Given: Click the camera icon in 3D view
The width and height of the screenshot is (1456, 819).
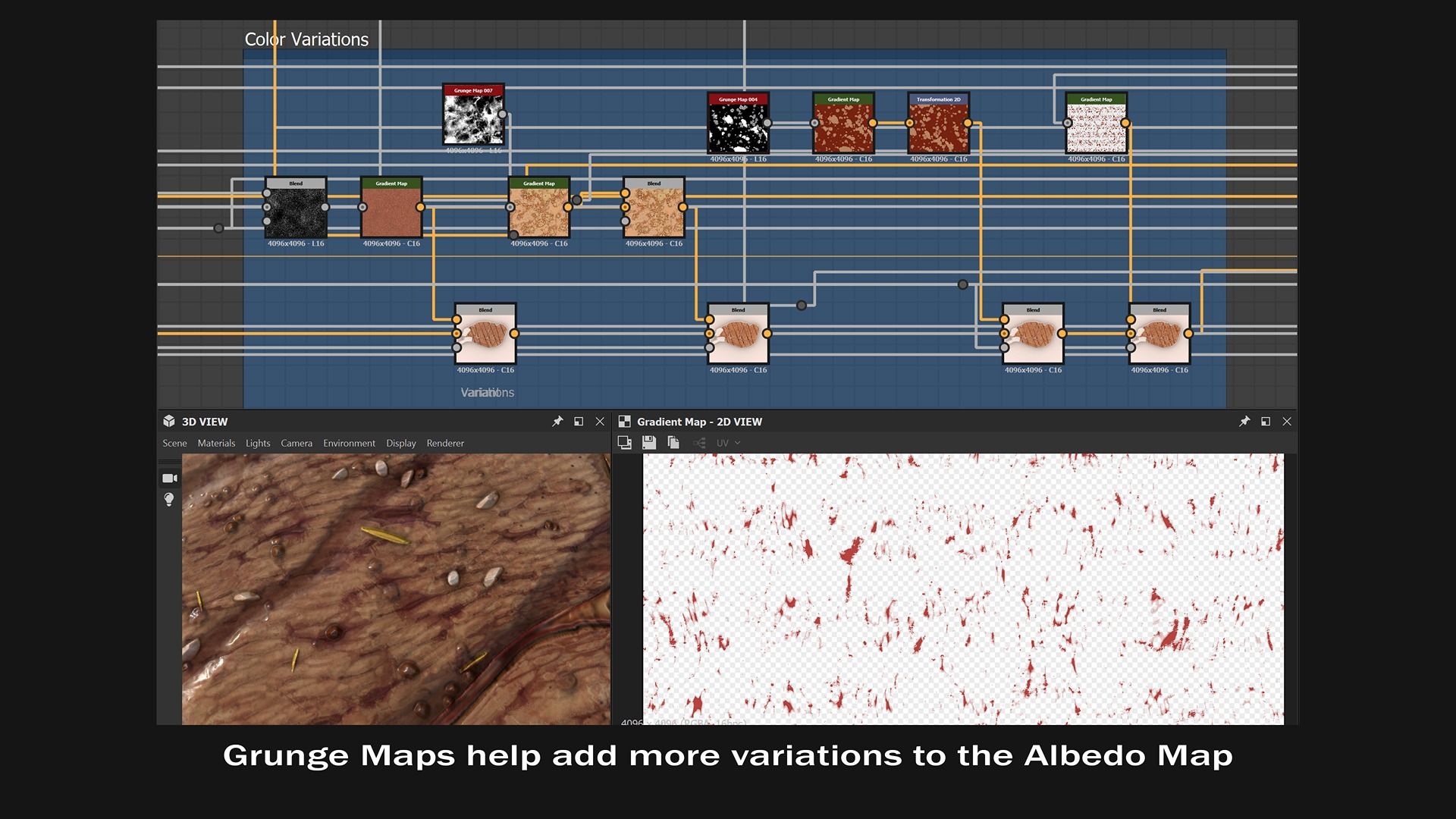Looking at the screenshot, I should (170, 479).
